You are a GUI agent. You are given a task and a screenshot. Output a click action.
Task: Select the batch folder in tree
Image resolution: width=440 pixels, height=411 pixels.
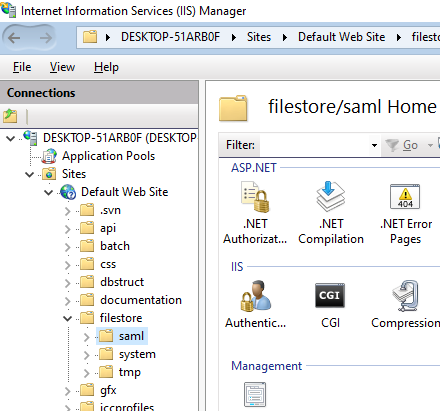tap(115, 246)
